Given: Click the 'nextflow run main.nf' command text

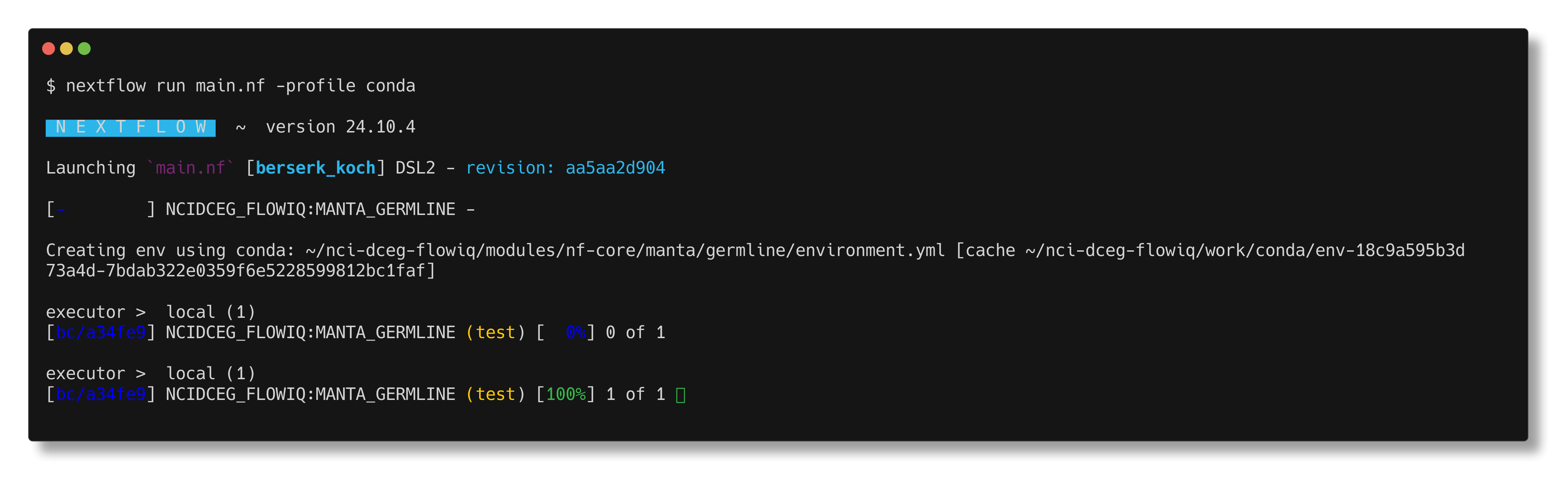Looking at the screenshot, I should [x=166, y=86].
